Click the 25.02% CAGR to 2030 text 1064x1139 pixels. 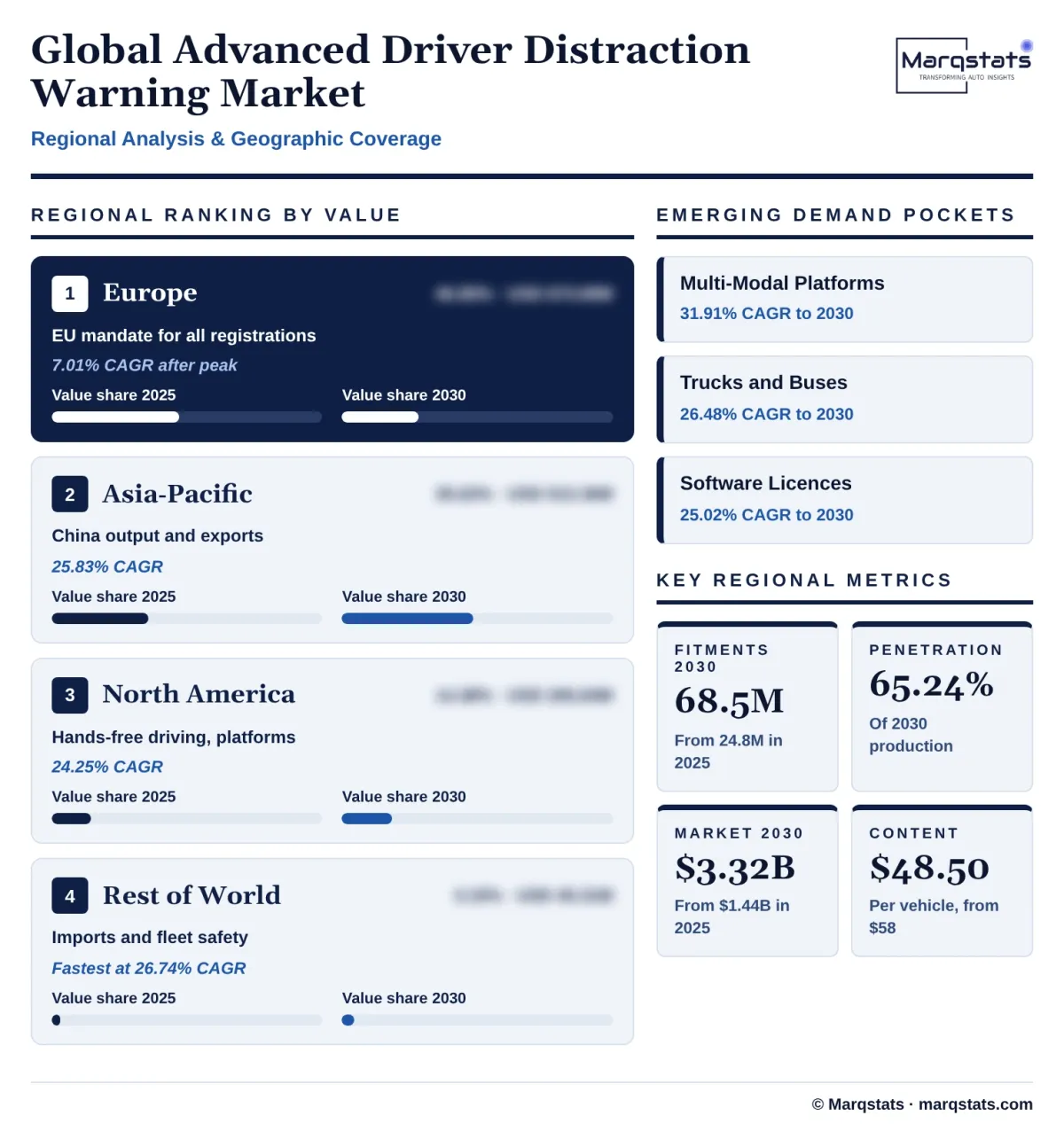point(767,515)
